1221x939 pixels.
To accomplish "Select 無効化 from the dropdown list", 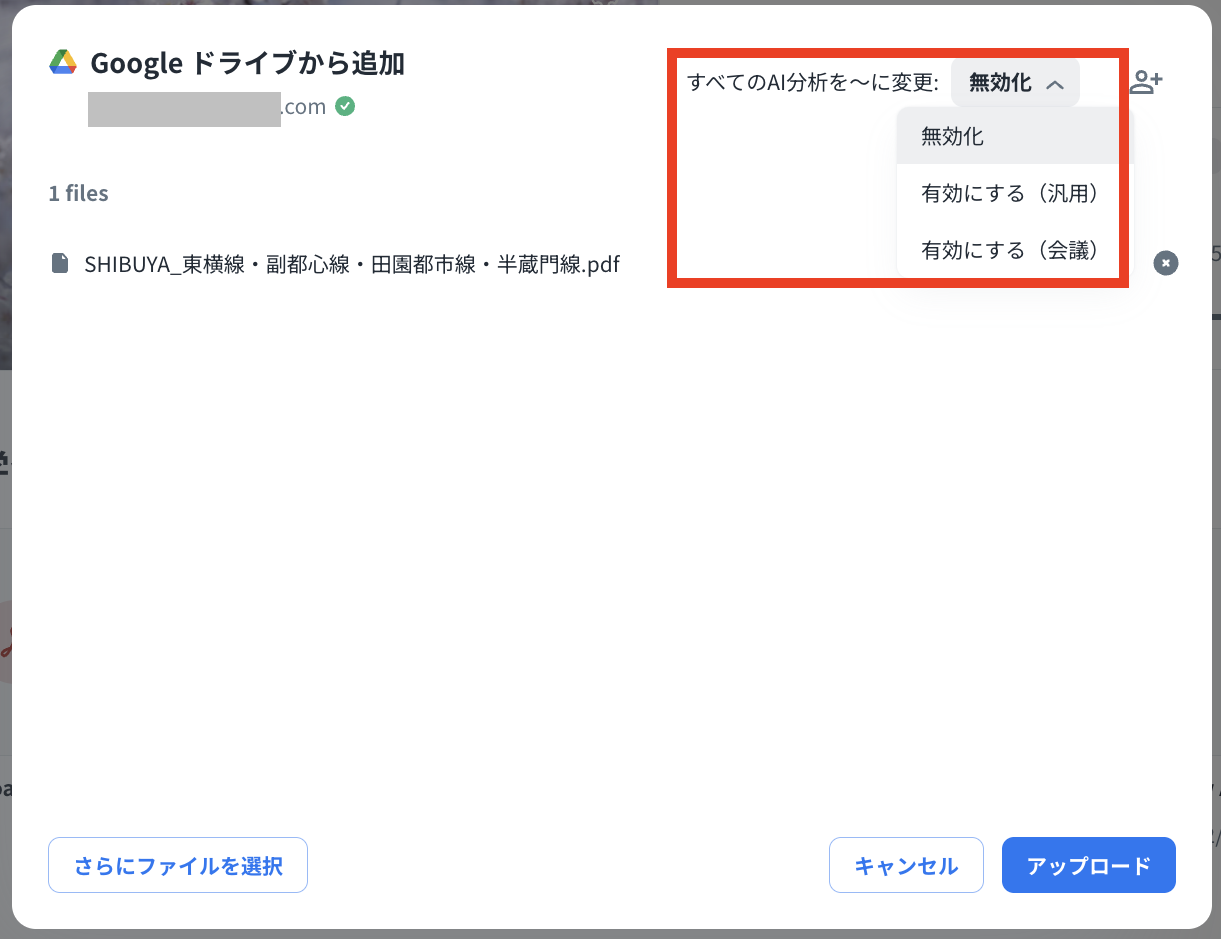I will tap(952, 137).
